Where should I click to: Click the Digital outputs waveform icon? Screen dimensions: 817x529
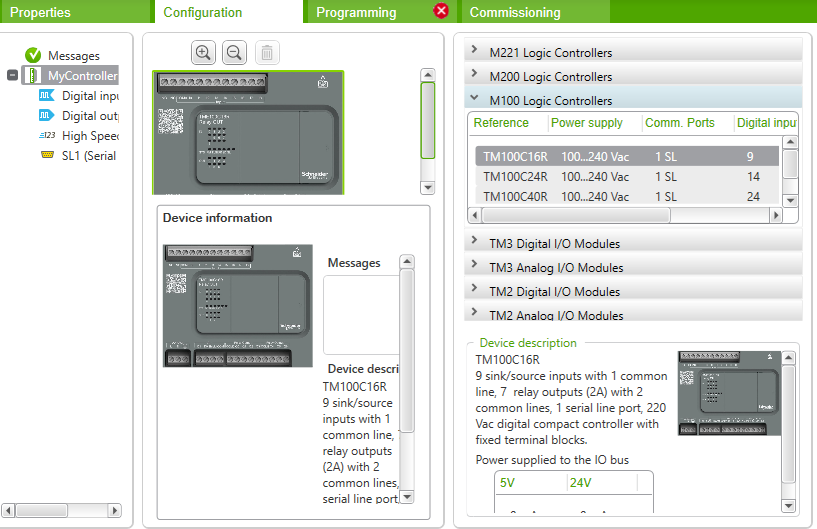[x=47, y=115]
